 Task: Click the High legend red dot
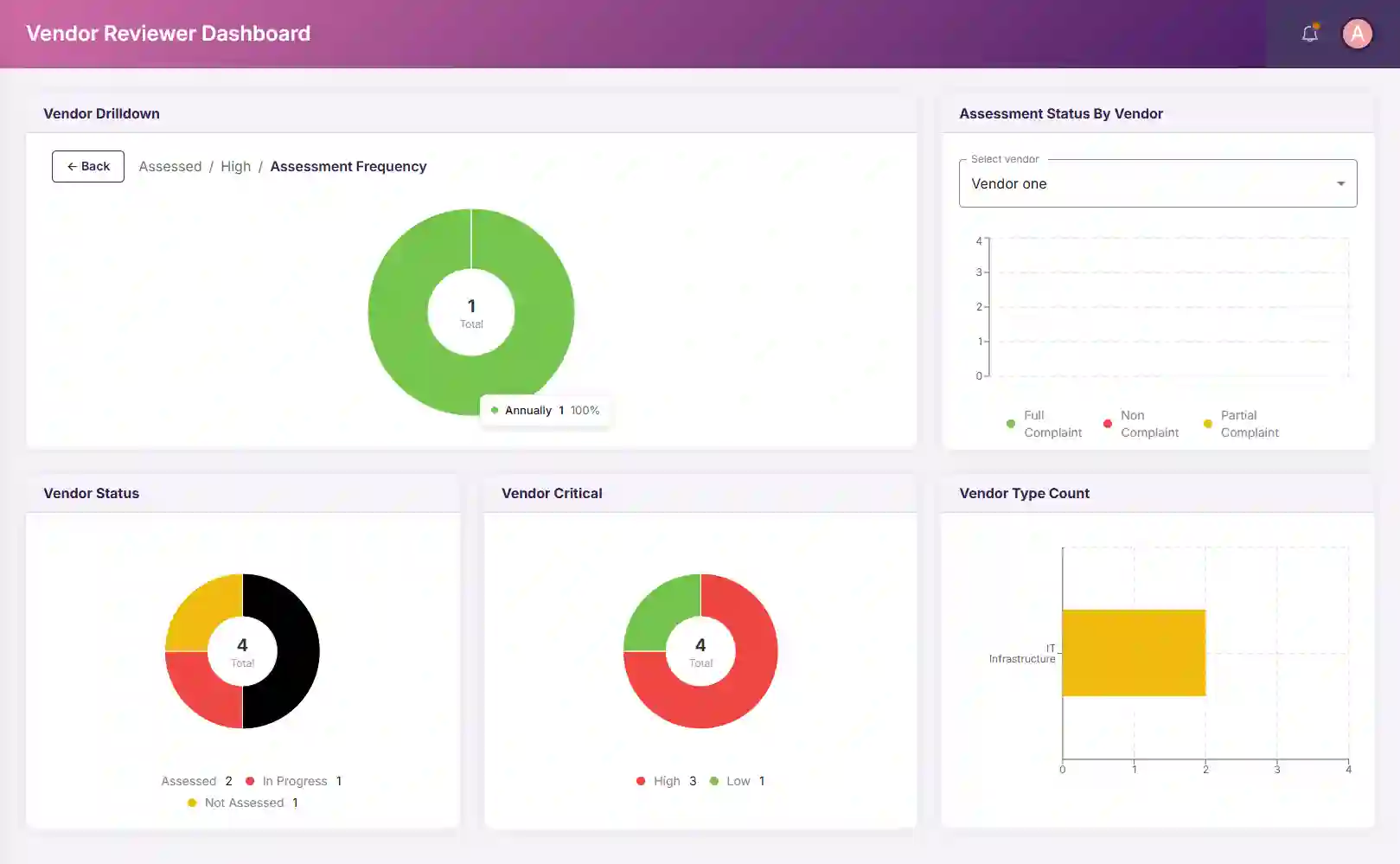click(x=641, y=781)
